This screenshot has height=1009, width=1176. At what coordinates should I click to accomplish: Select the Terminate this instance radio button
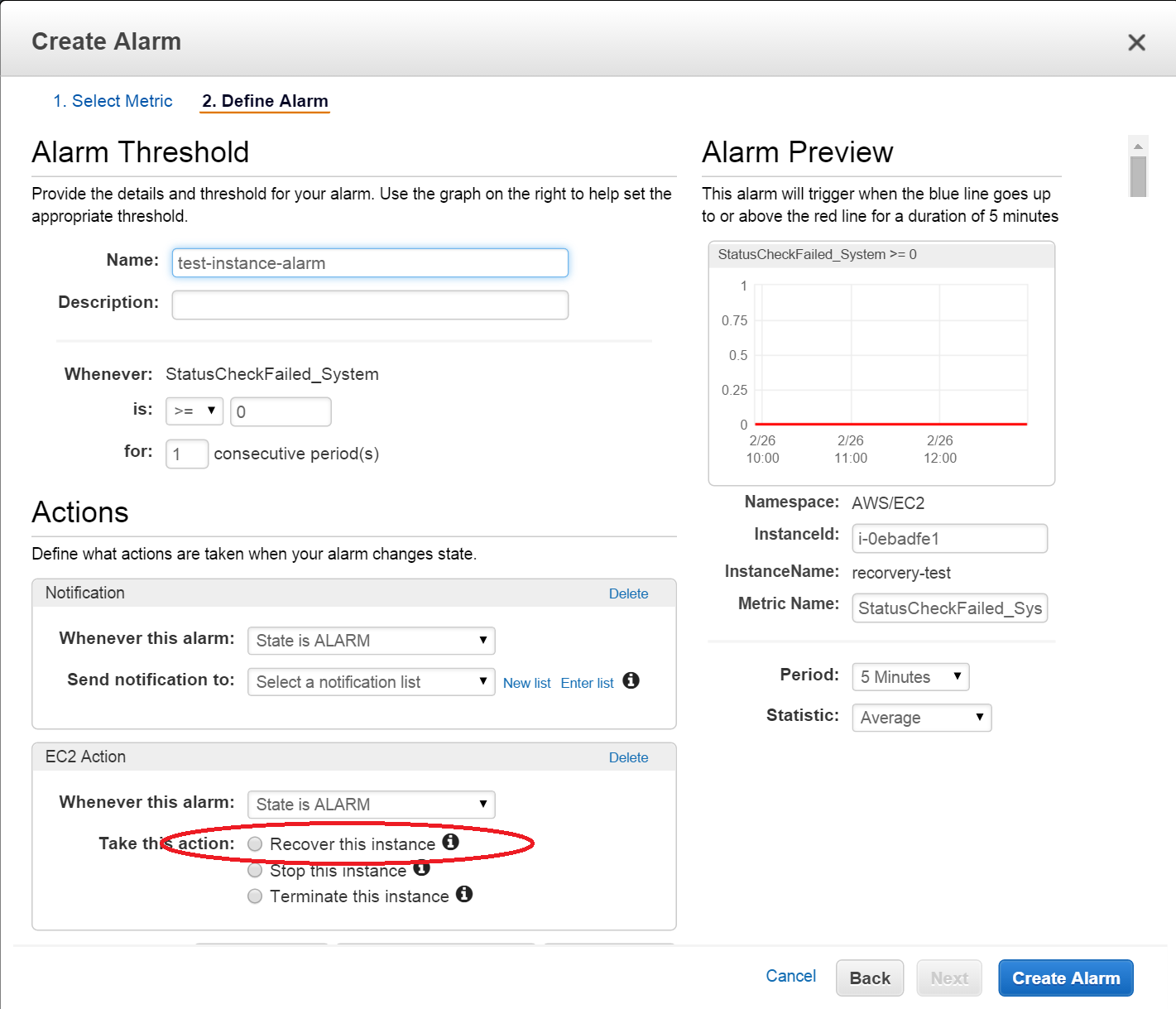pyautogui.click(x=255, y=896)
